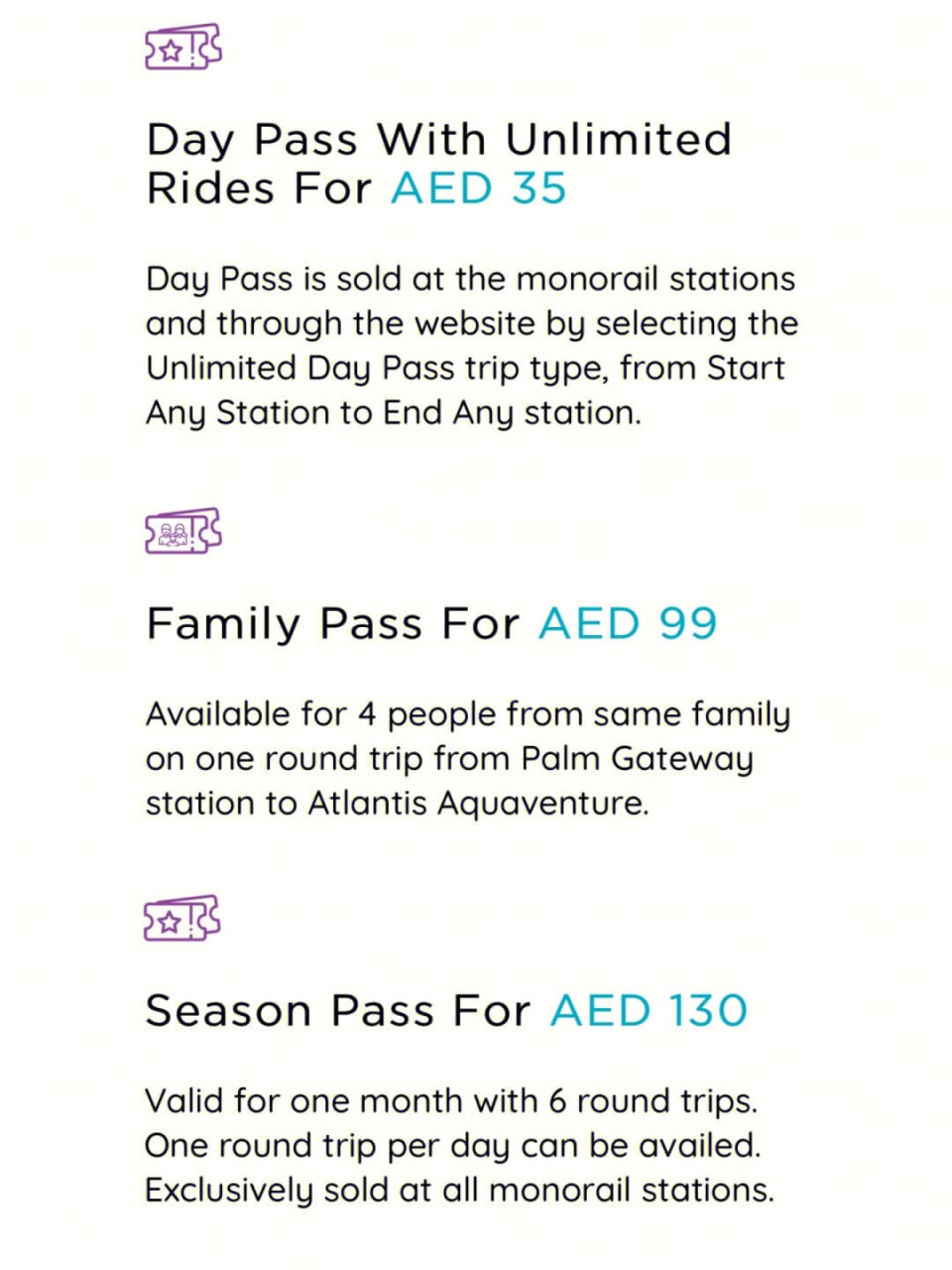Click the AED 130 price text
The image size is (952, 1270).
tap(649, 1011)
